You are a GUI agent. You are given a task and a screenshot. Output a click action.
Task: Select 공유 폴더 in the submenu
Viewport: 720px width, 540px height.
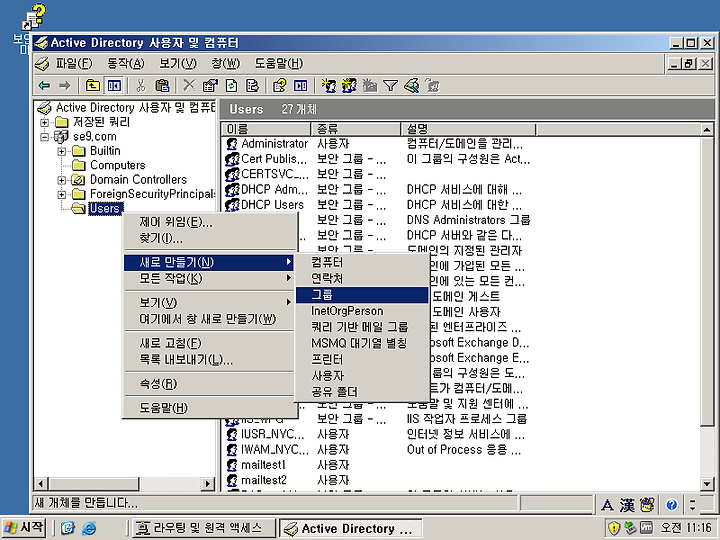click(362, 392)
